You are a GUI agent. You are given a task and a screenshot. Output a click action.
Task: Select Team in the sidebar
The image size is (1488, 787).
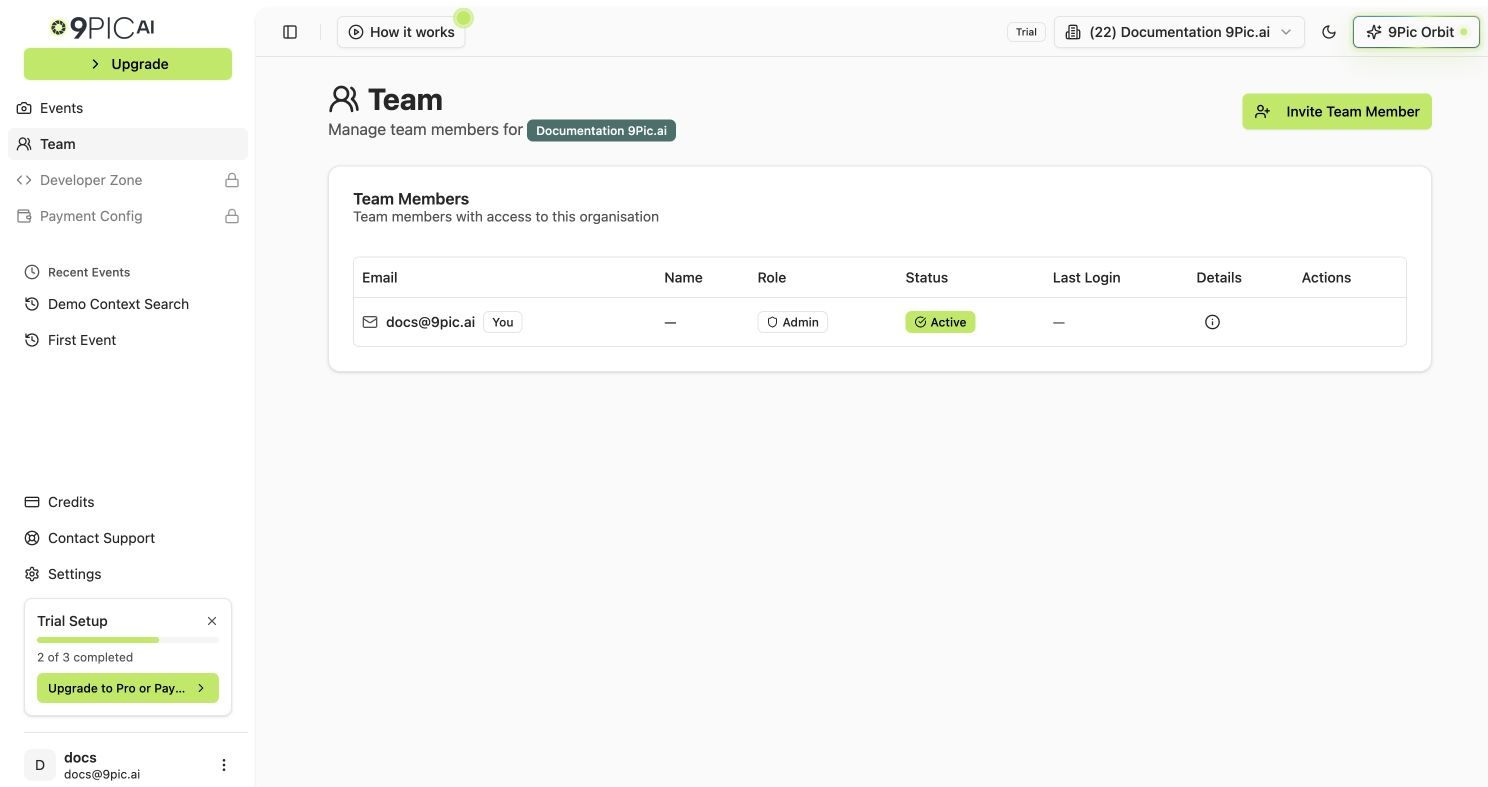click(x=128, y=144)
